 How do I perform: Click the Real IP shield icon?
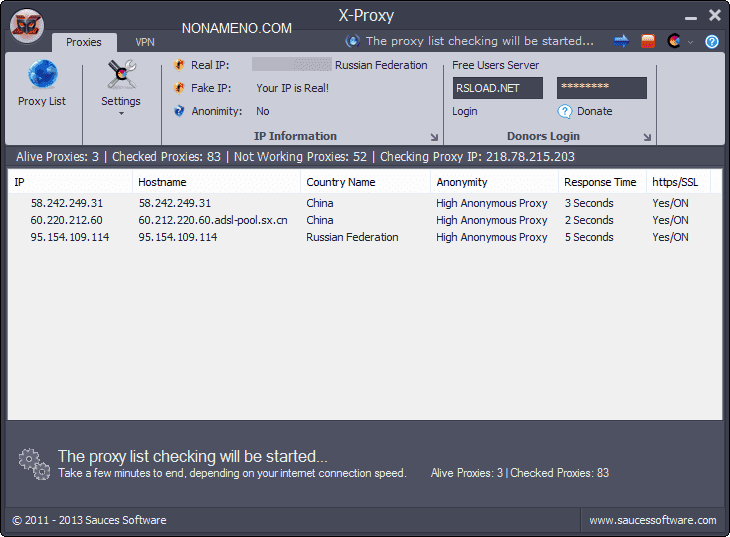click(179, 65)
